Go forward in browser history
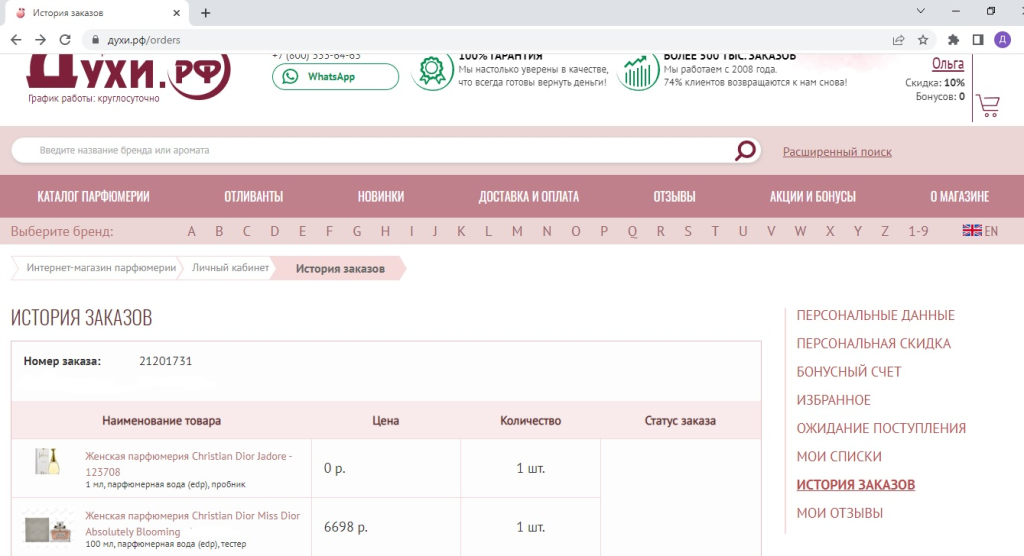Viewport: 1024px width, 556px height. [40, 40]
